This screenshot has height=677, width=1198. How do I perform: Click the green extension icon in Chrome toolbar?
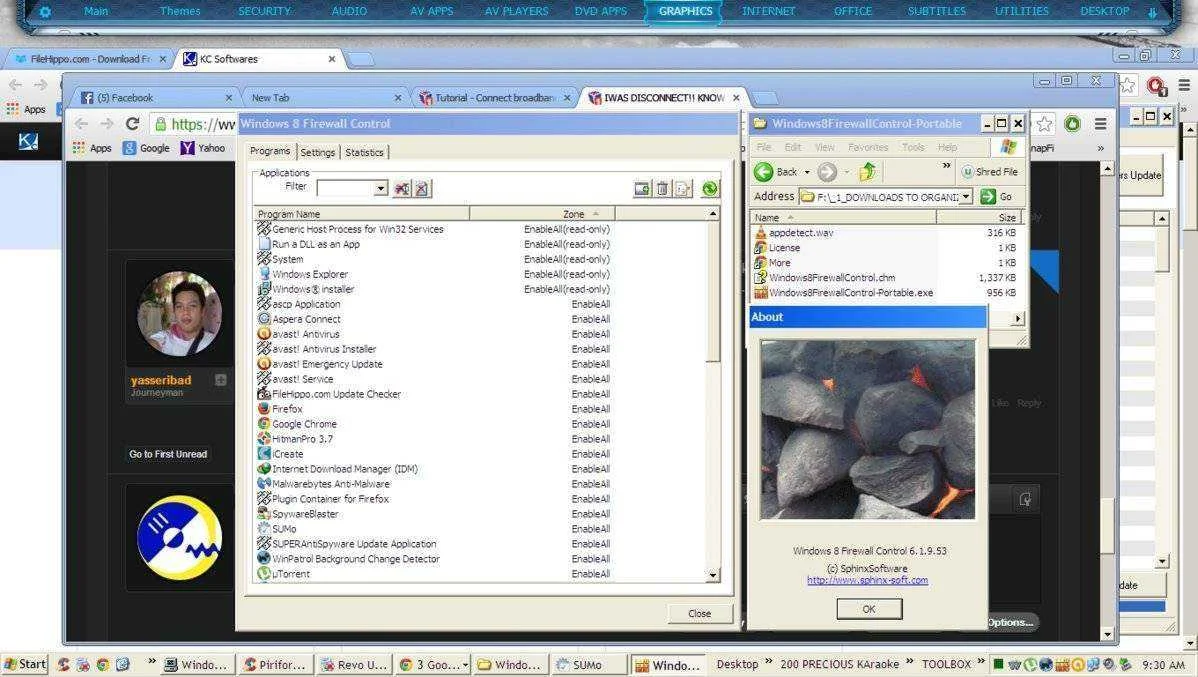coord(1073,124)
